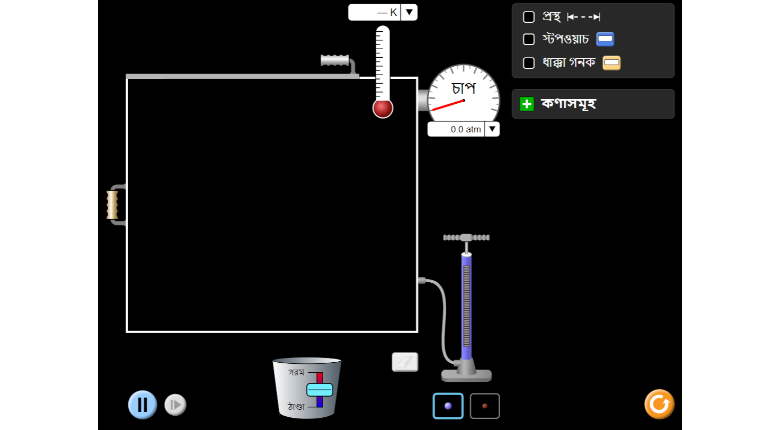Click the container lid handle
Image resolution: width=780 pixels, height=430 pixels.
click(x=335, y=61)
